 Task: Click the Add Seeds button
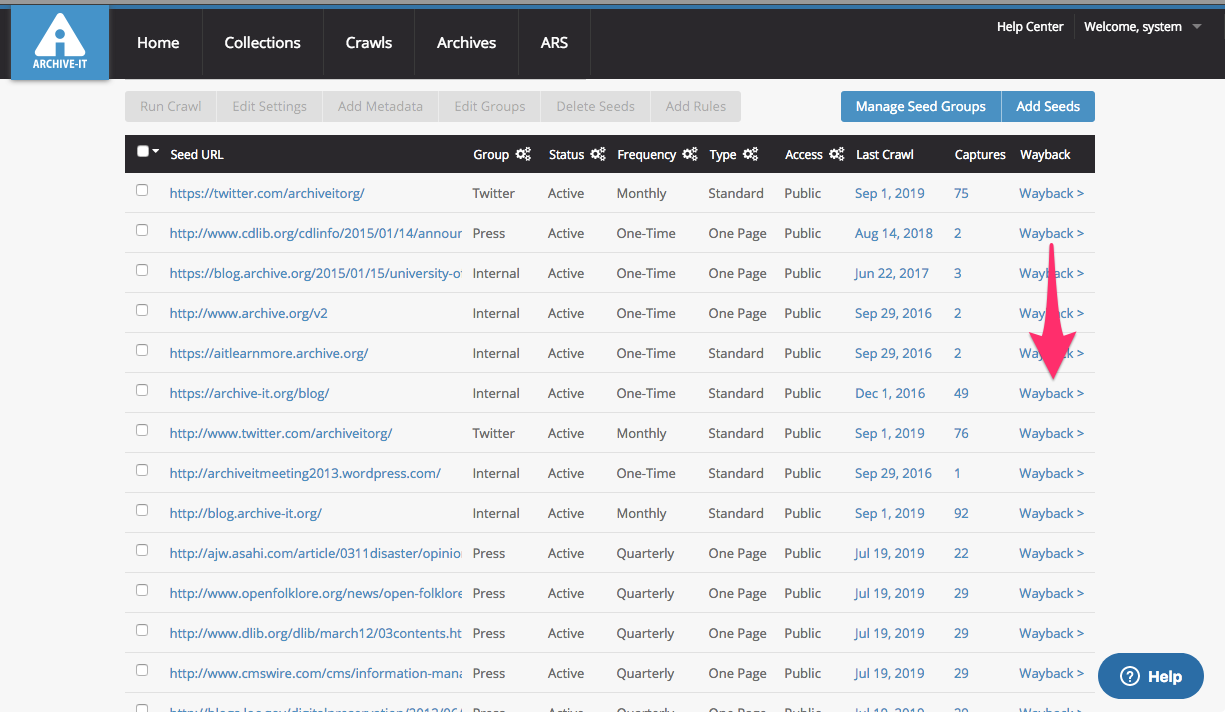click(x=1048, y=106)
